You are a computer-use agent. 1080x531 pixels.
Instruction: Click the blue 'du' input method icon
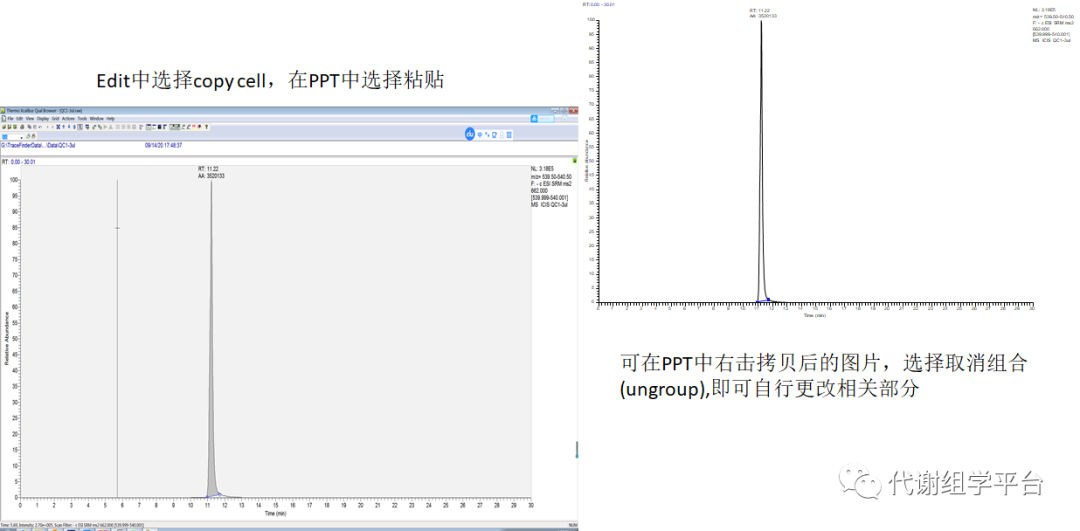[x=470, y=134]
